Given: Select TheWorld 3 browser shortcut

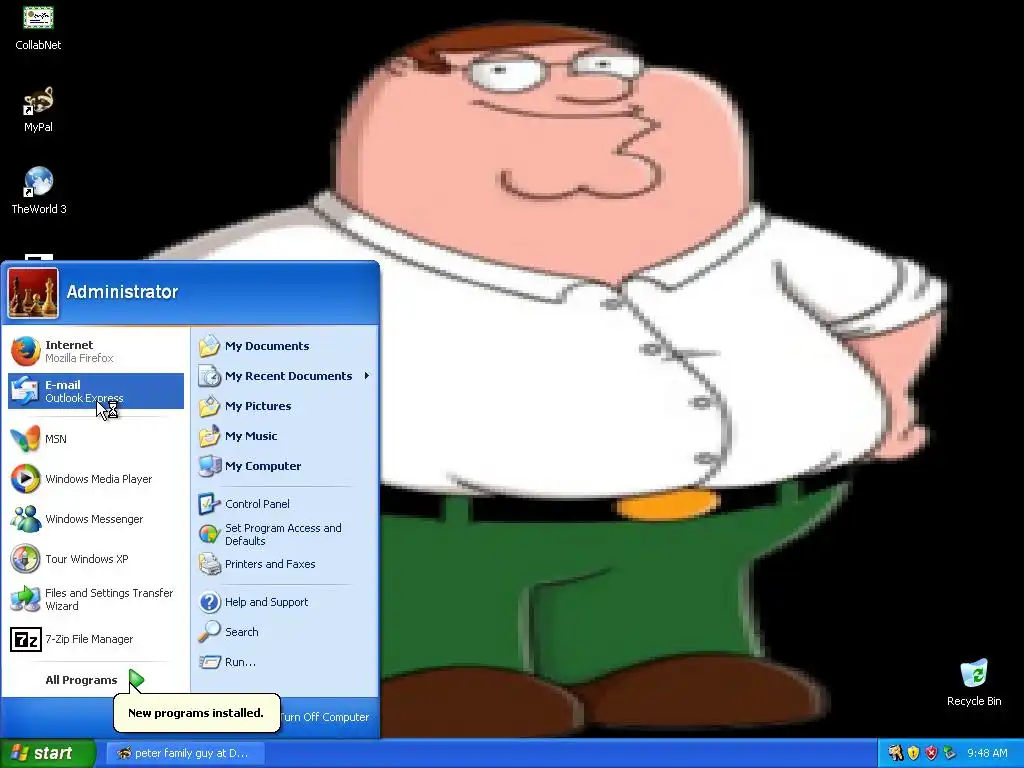Looking at the screenshot, I should (39, 191).
